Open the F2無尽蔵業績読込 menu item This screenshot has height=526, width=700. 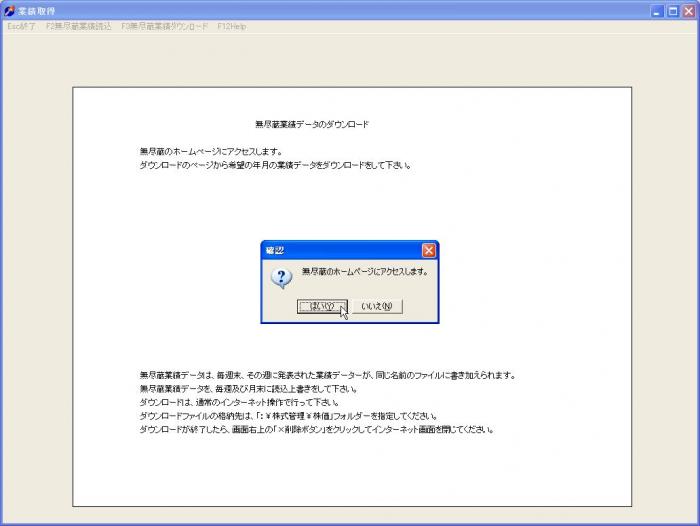point(79,26)
